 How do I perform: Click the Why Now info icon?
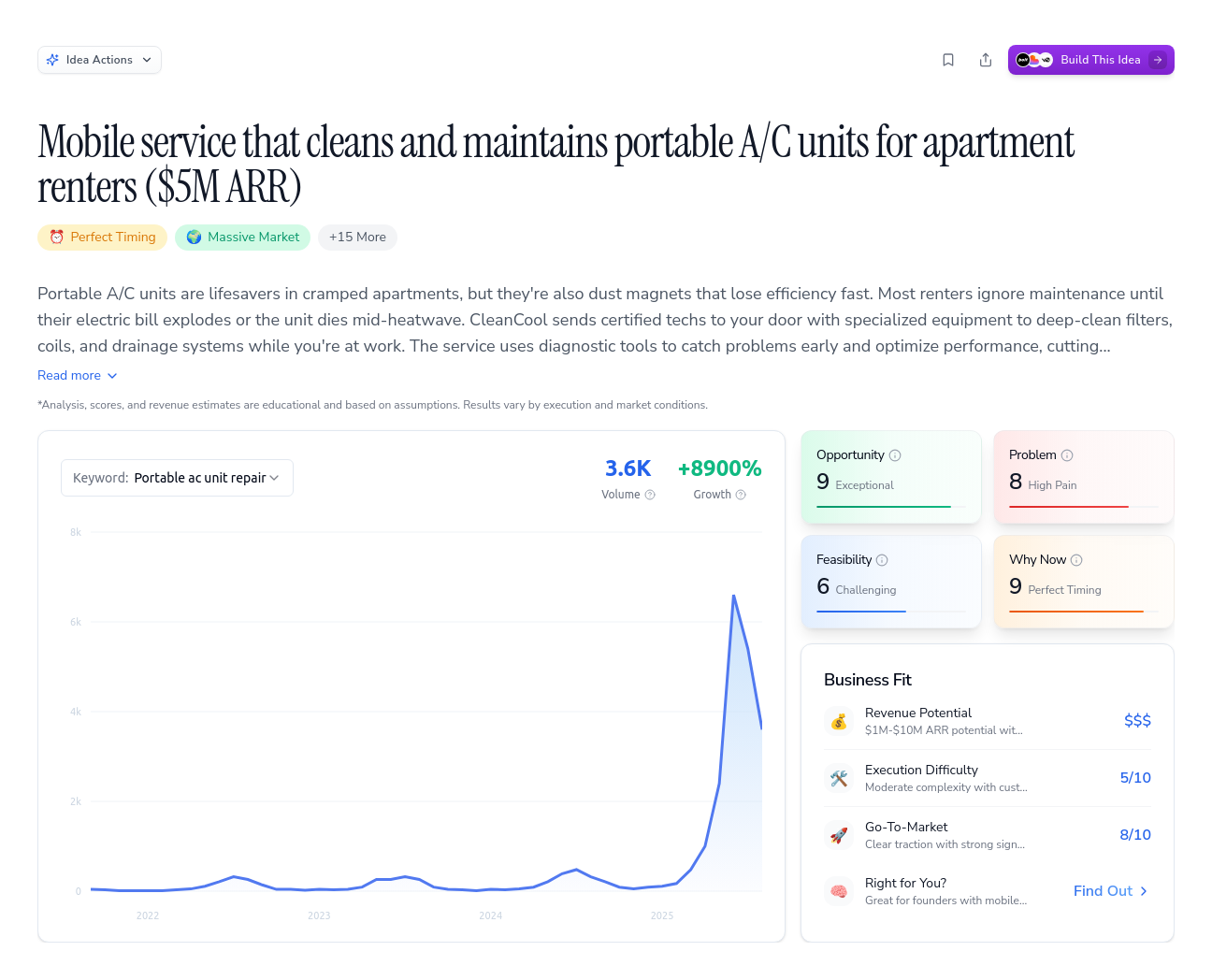[1076, 560]
